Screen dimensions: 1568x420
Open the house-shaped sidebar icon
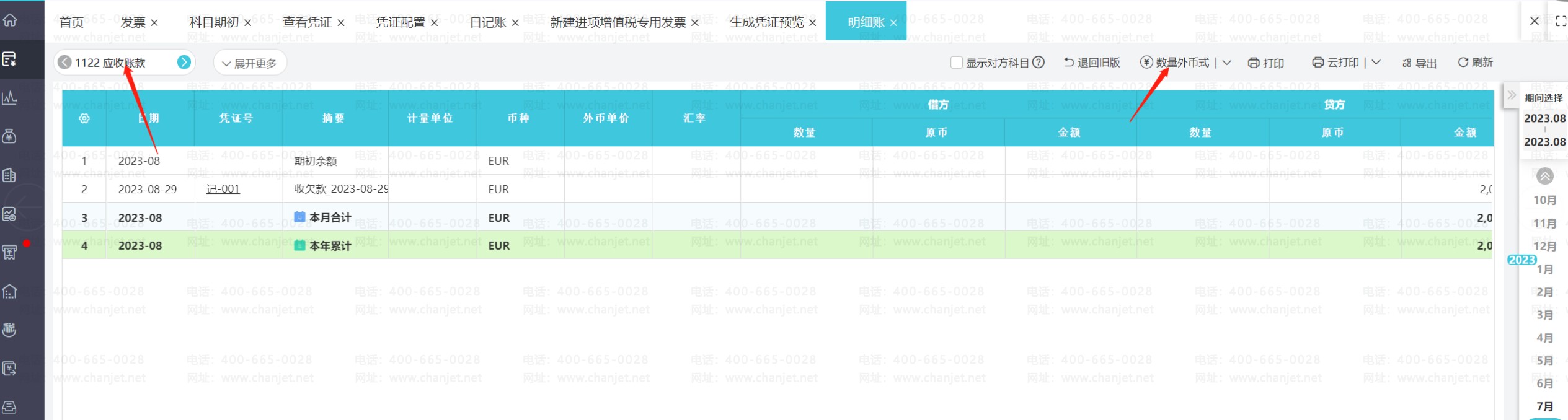(x=9, y=291)
